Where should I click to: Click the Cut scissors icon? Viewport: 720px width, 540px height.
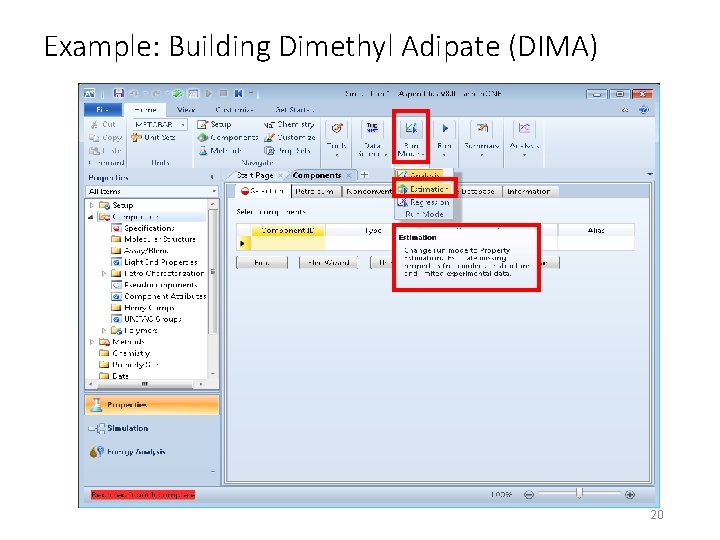[x=94, y=124]
